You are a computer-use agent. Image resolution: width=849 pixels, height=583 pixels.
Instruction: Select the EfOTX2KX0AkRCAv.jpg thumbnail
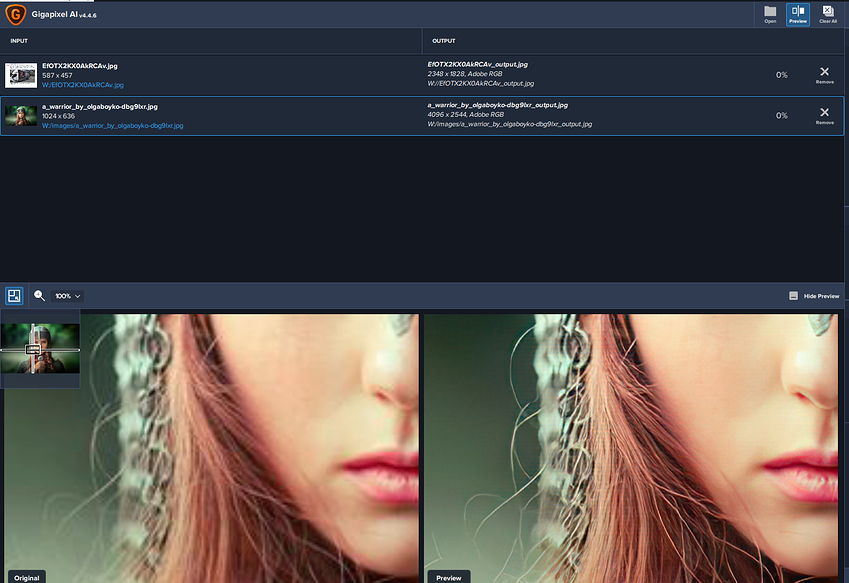(x=21, y=75)
